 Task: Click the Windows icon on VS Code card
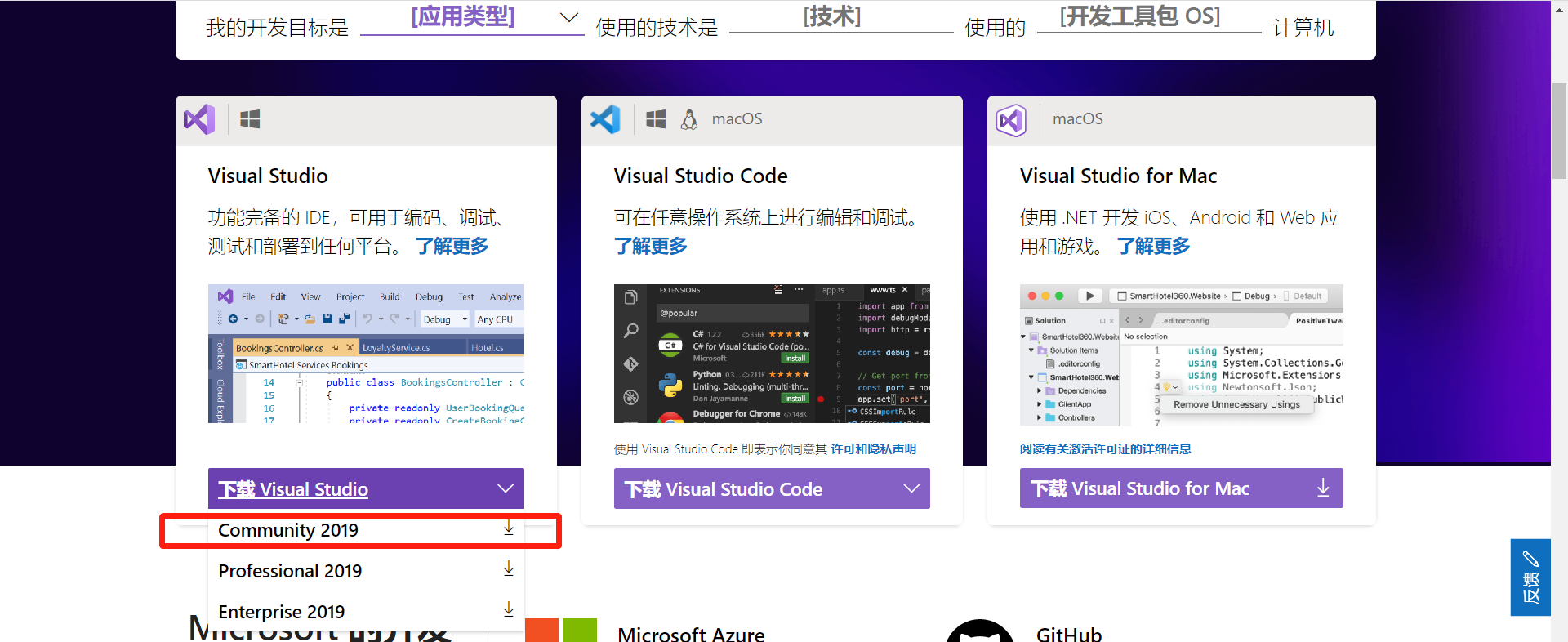(x=656, y=119)
